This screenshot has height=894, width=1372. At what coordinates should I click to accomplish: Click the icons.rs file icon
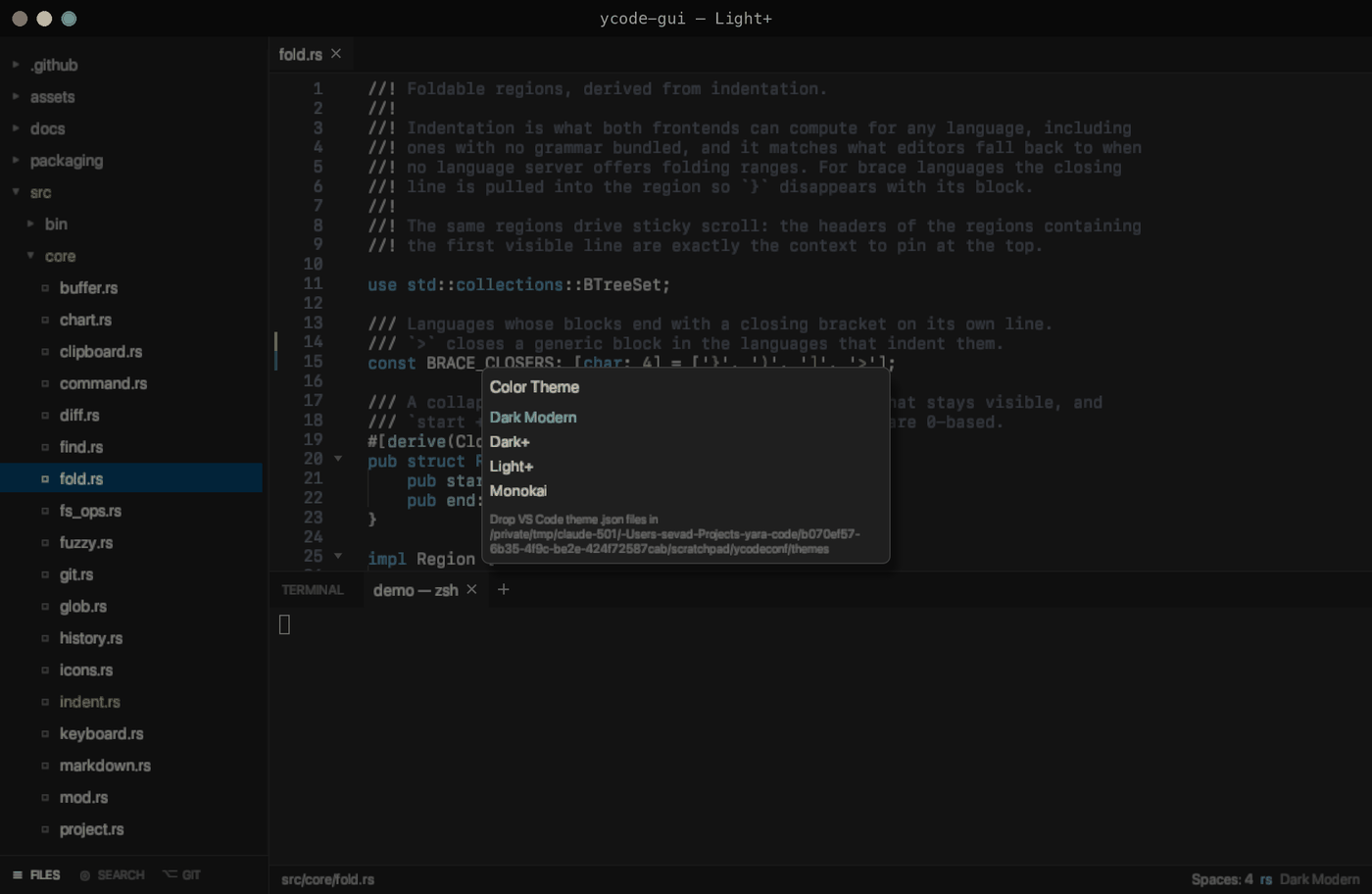pos(45,670)
